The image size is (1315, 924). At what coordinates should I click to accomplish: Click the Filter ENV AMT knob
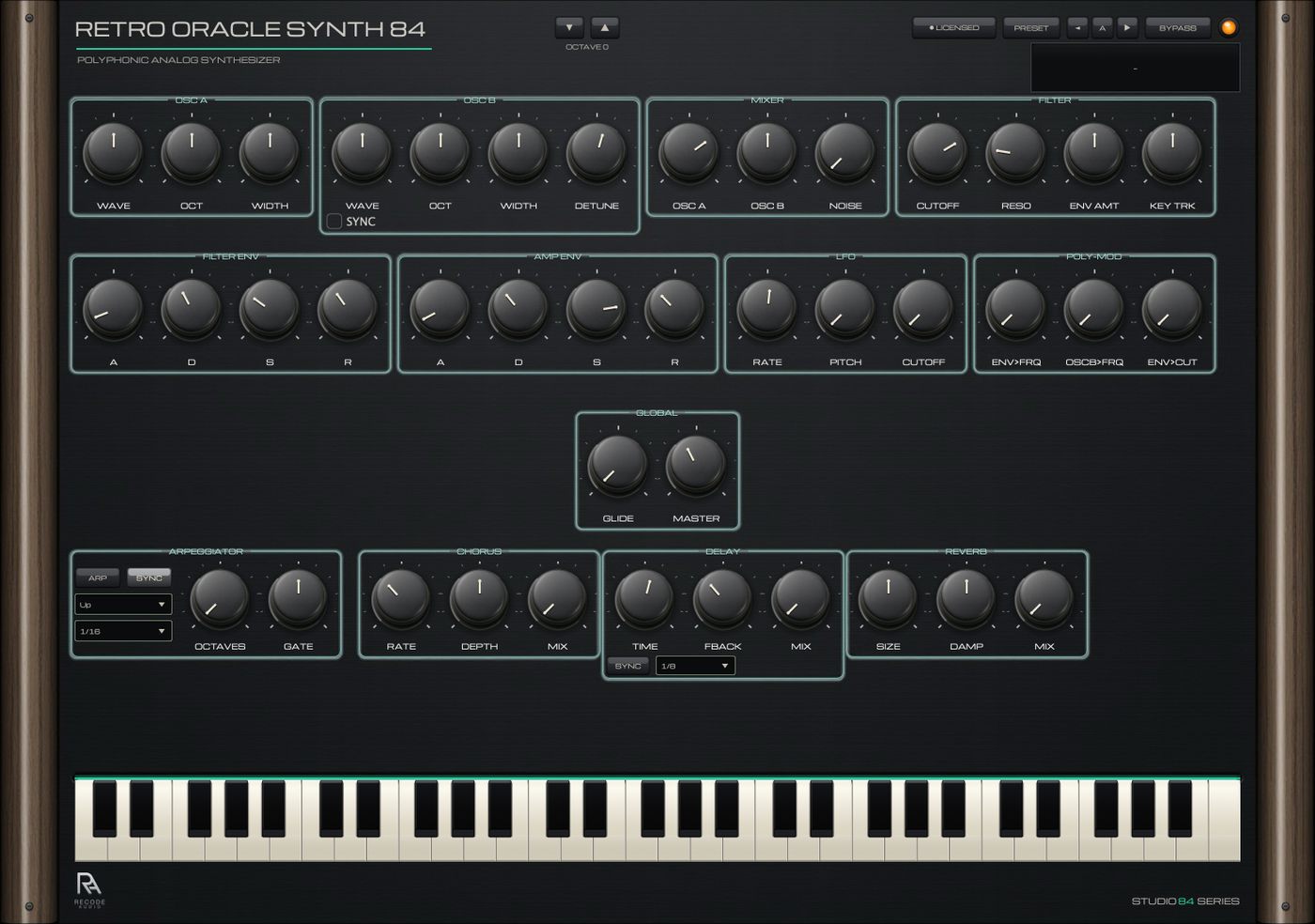(1094, 152)
